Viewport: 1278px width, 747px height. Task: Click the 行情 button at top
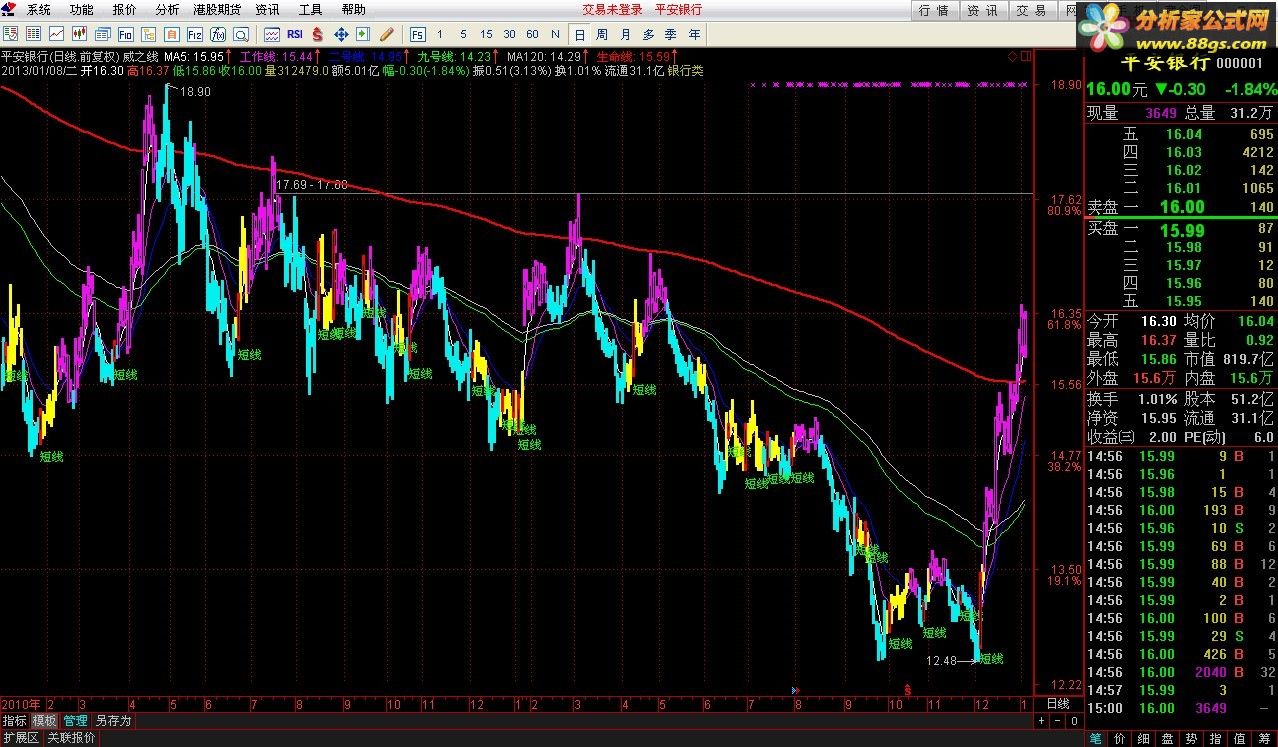click(934, 10)
